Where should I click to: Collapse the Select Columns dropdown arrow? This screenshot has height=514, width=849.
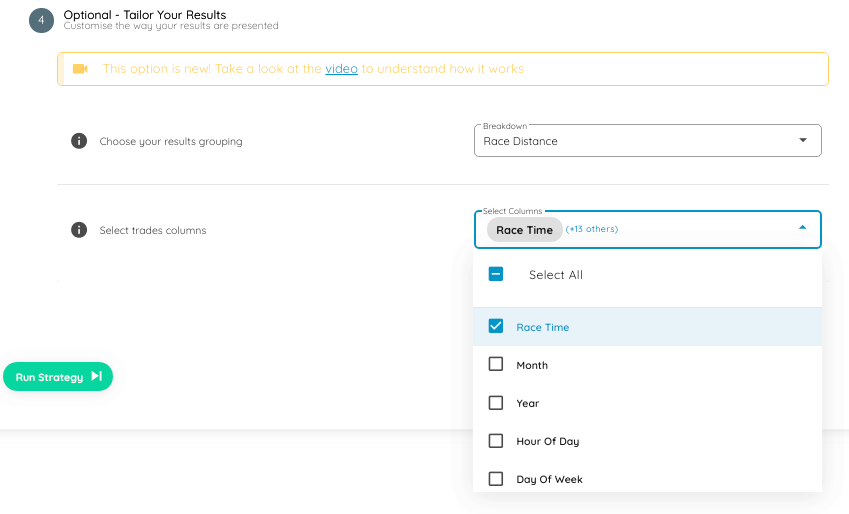pyautogui.click(x=802, y=229)
